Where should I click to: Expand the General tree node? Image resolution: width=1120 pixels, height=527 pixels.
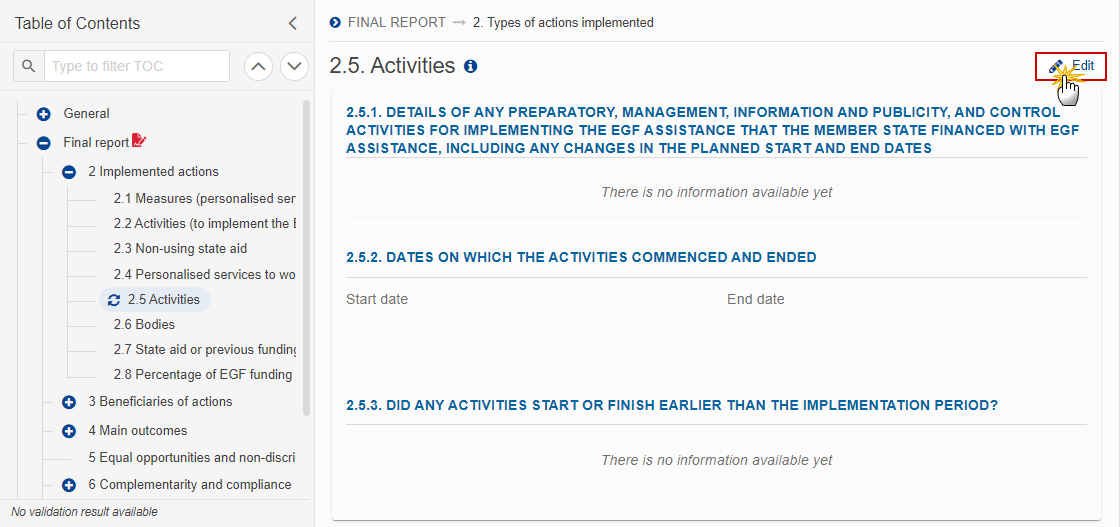44,114
